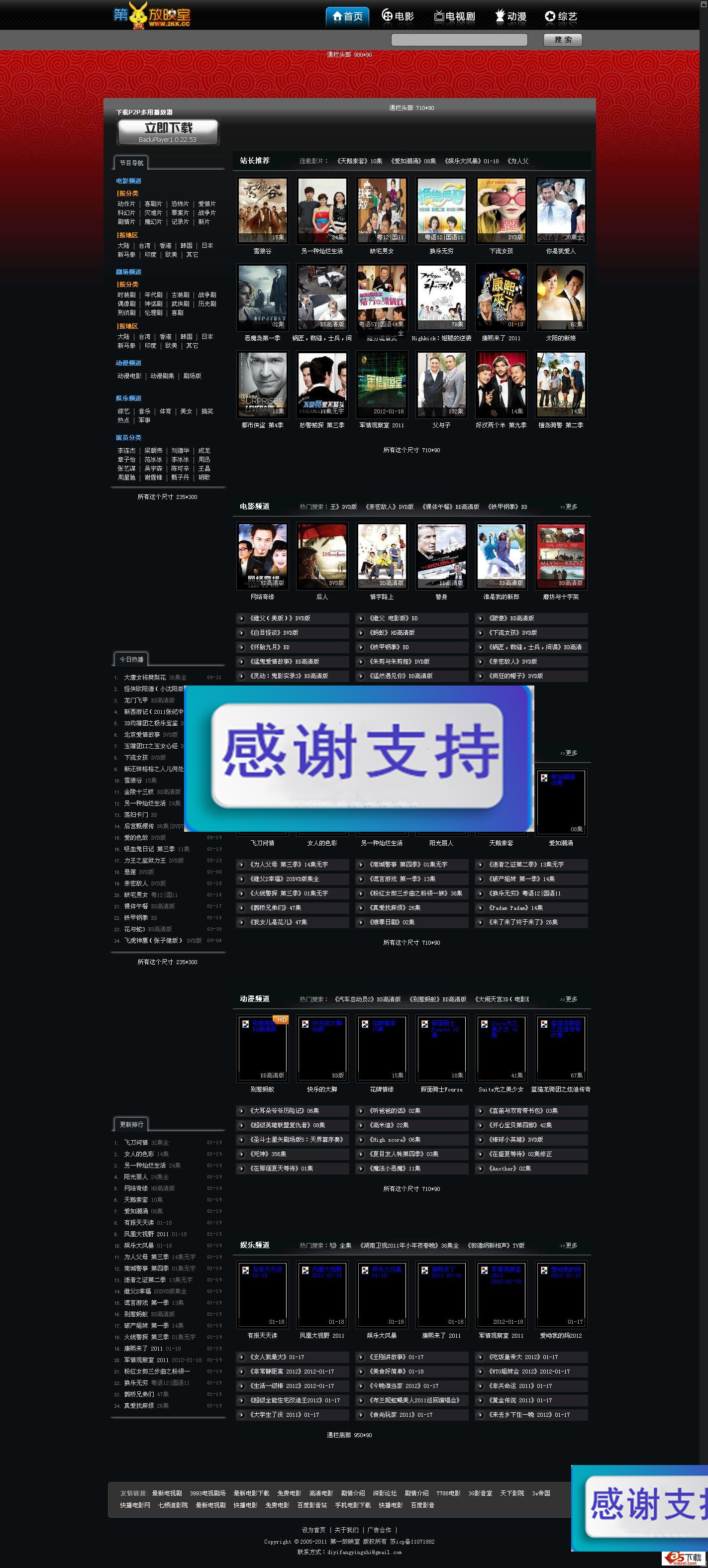Image resolution: width=708 pixels, height=1568 pixels.
Task: Open 下流女孩 DVD poster thumbnail
Action: tap(501, 210)
